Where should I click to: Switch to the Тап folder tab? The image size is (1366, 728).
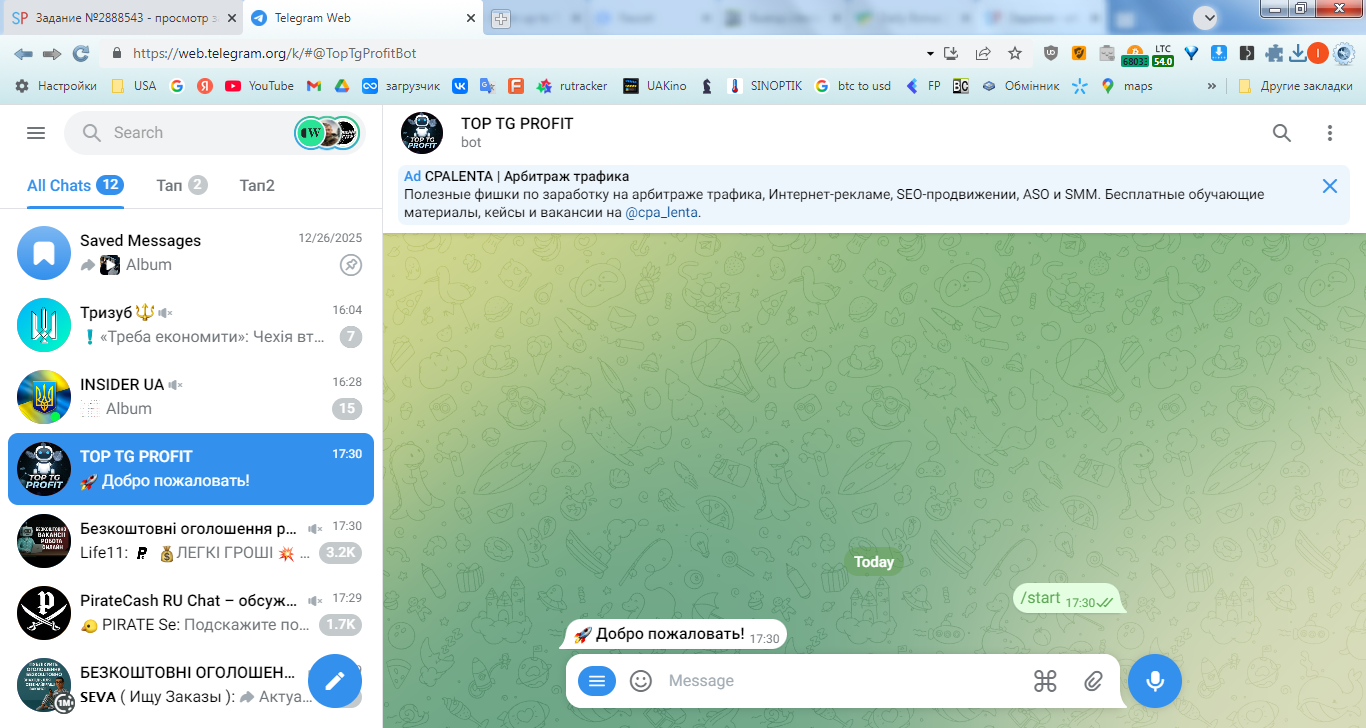pyautogui.click(x=181, y=185)
